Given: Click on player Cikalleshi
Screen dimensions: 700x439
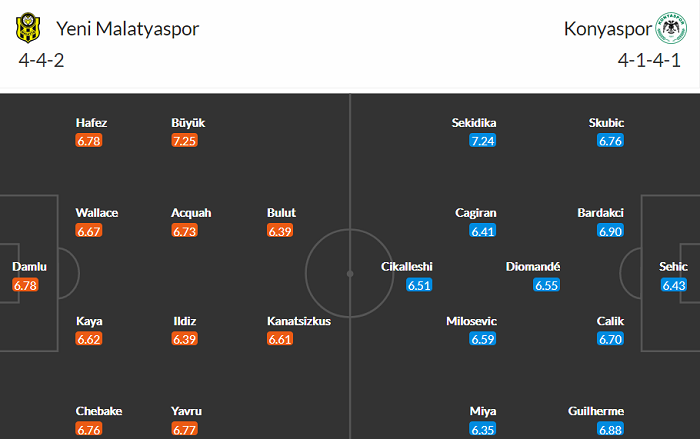Looking at the screenshot, I should coord(406,267).
